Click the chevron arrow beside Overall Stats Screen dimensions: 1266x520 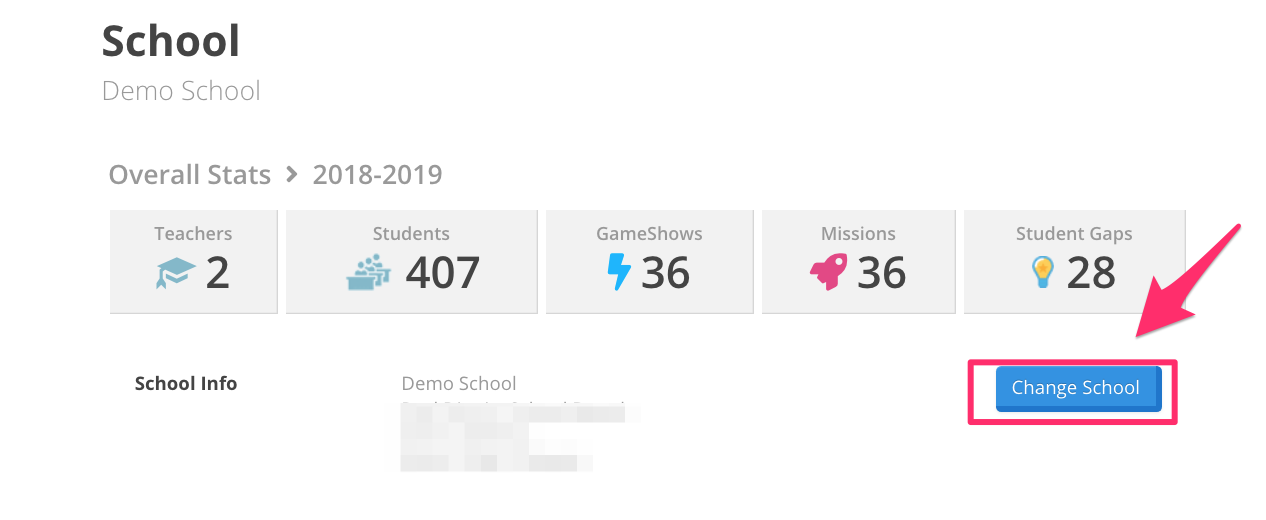click(292, 174)
